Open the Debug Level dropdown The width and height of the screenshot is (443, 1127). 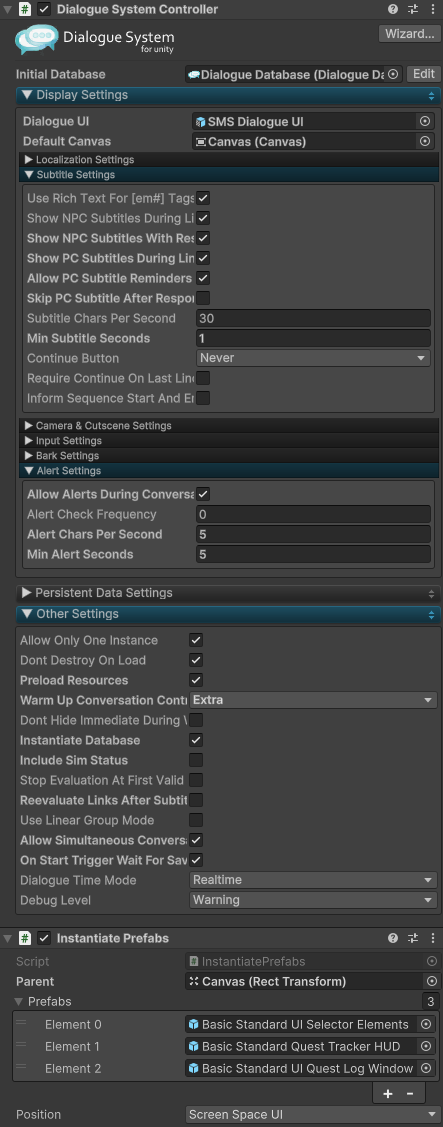click(x=313, y=900)
